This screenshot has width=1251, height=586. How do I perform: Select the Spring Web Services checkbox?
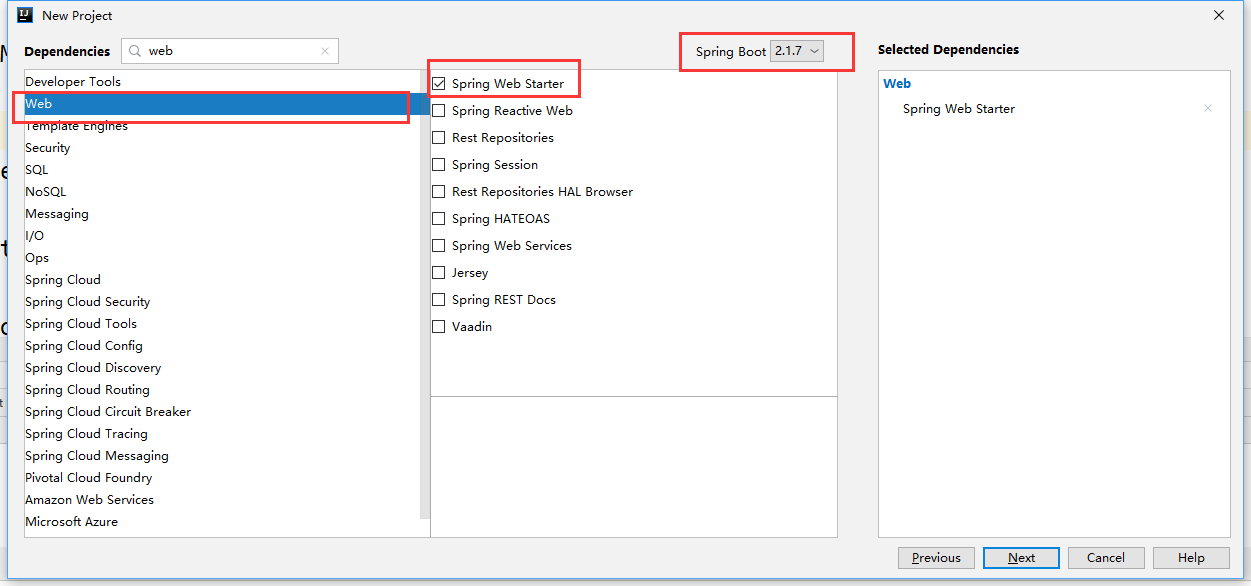click(438, 246)
